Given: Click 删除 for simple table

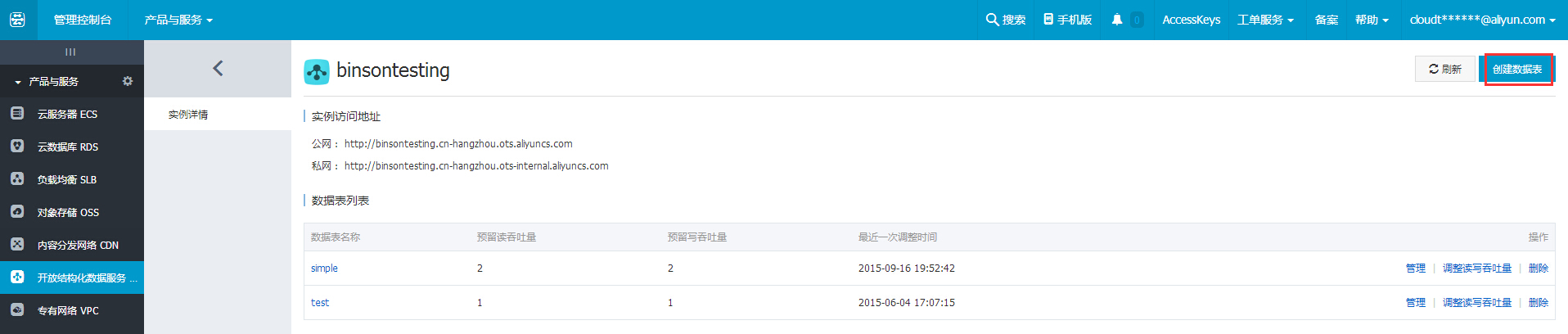Looking at the screenshot, I should click(1539, 269).
